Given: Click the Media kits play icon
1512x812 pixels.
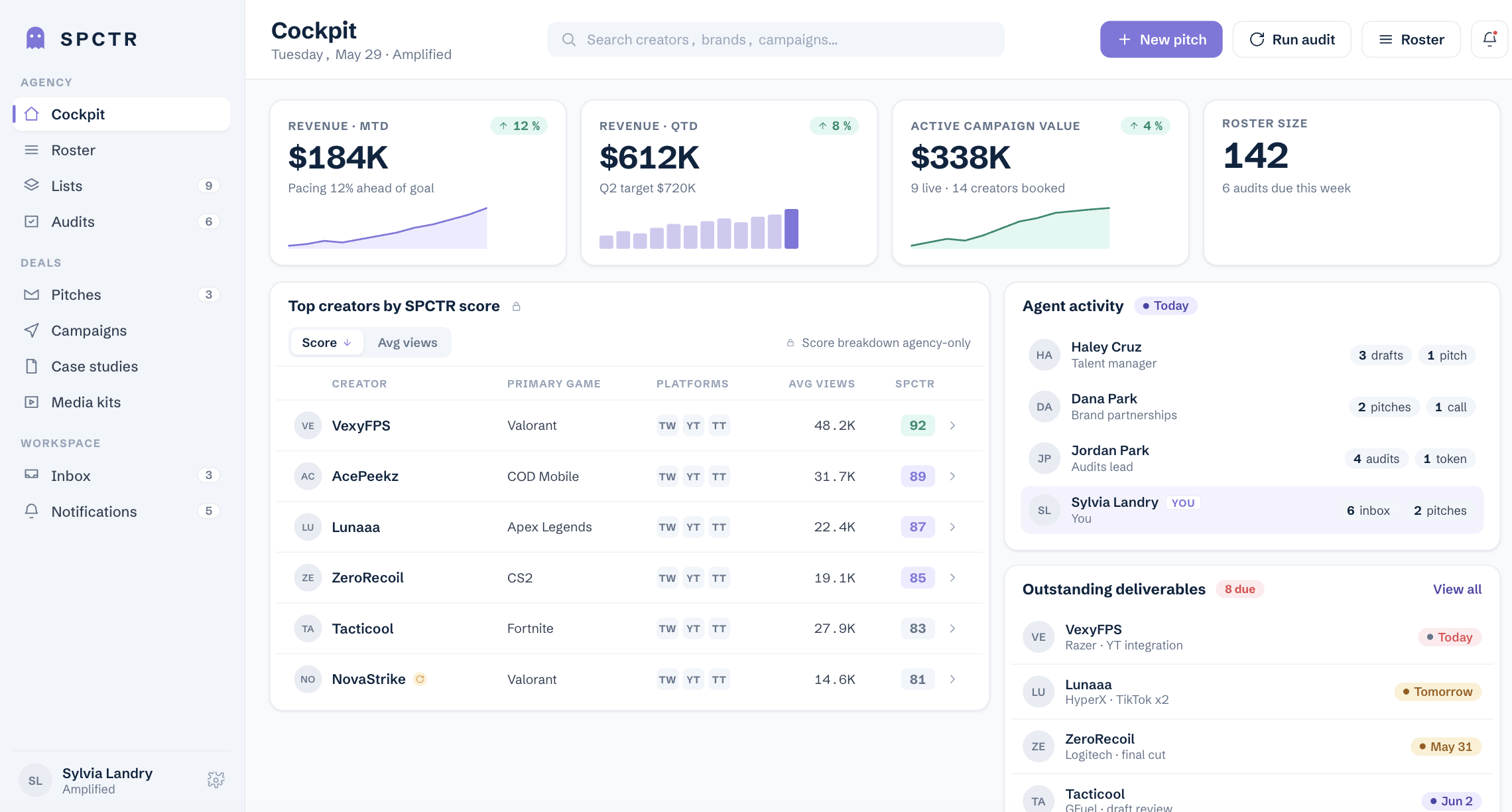Looking at the screenshot, I should click(x=31, y=402).
